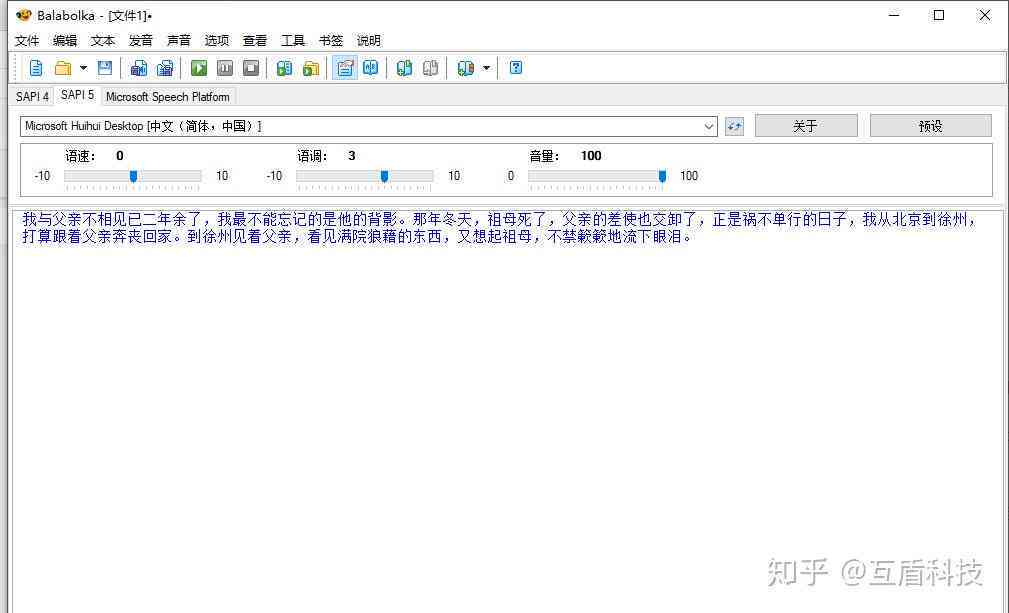
Task: Save the document with the floppy disk icon
Action: click(x=105, y=68)
